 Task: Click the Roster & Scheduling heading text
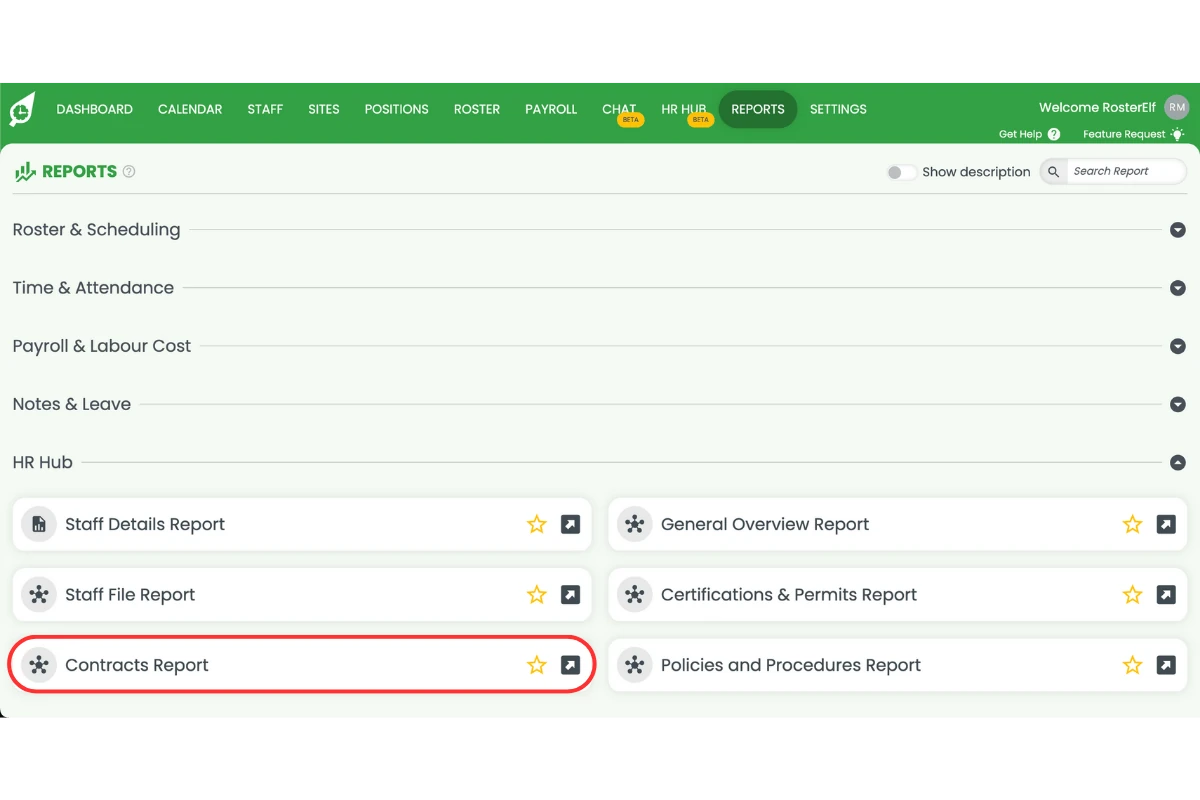point(96,230)
